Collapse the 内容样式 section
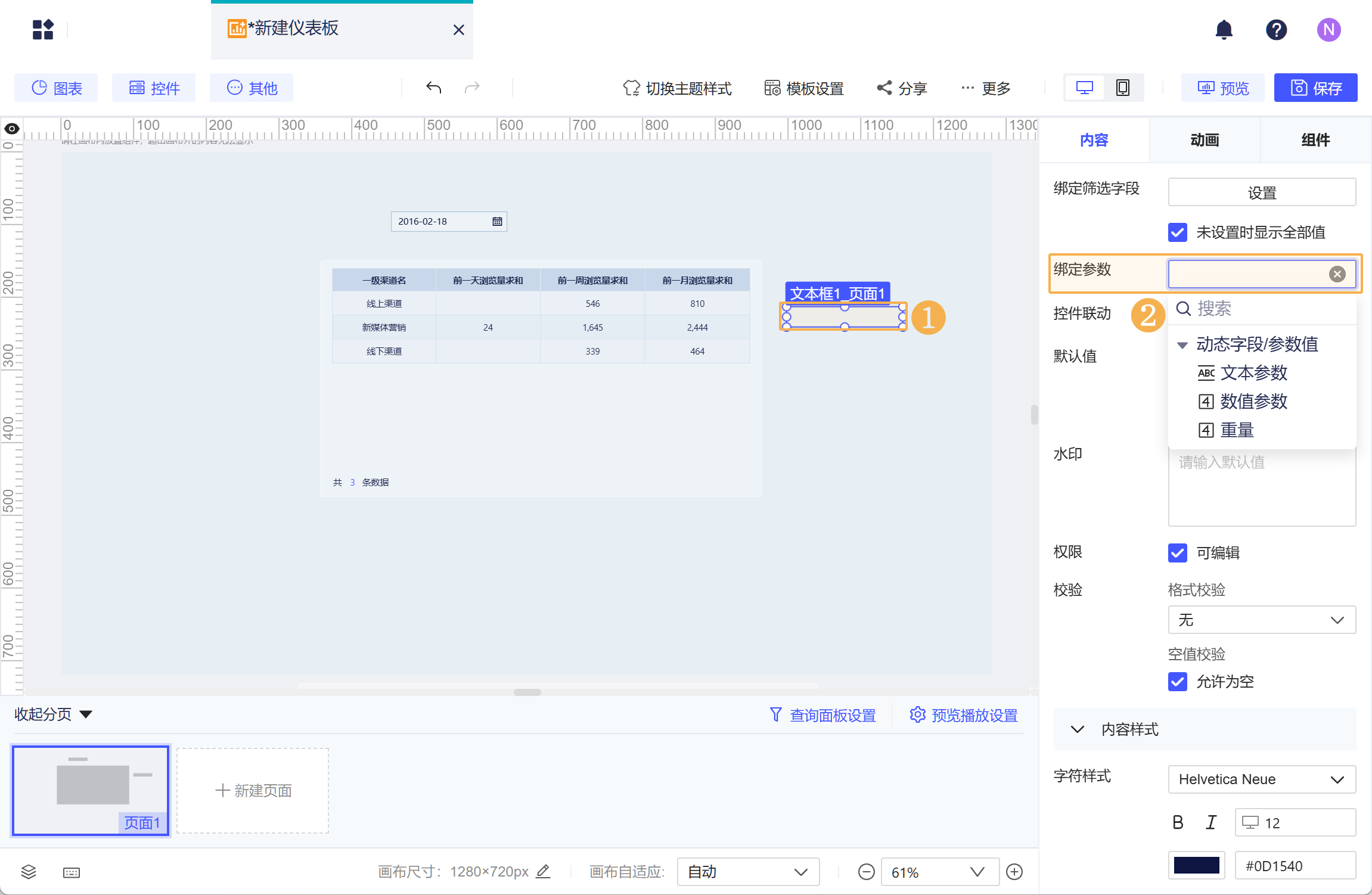This screenshot has height=895, width=1372. point(1077,729)
